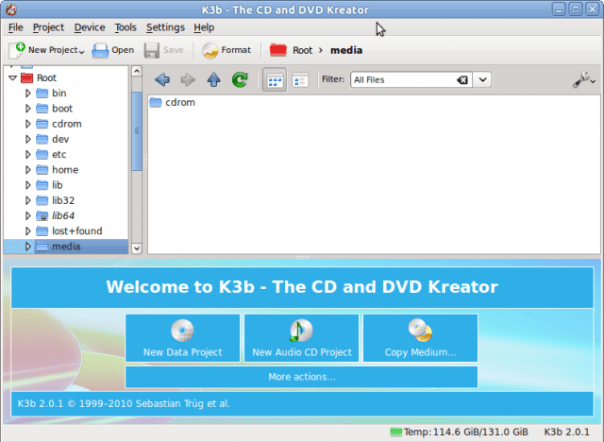Expand the lib32 folder node
The height and width of the screenshot is (442, 604).
click(x=28, y=200)
